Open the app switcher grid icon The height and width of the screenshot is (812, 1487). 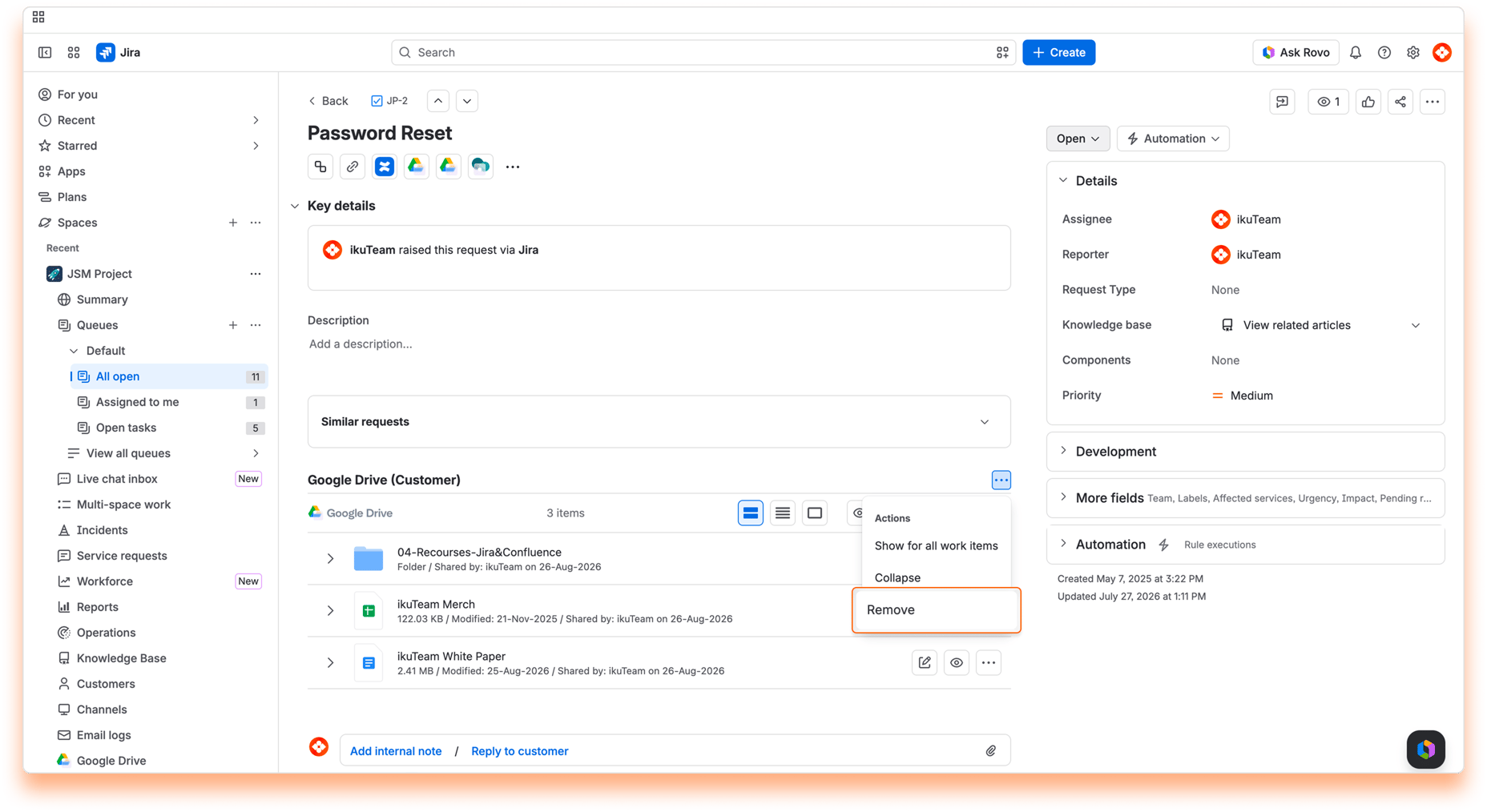coord(74,53)
